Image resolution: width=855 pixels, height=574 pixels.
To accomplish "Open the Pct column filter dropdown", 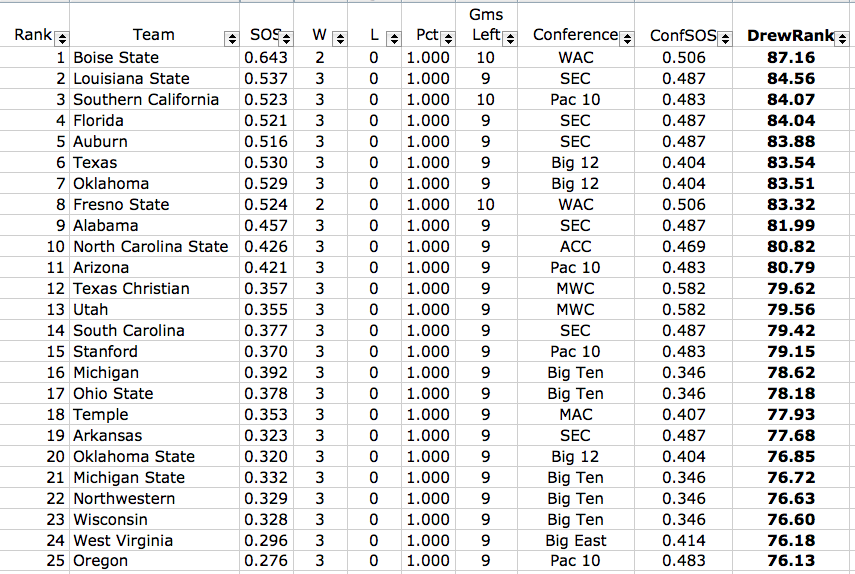I will [x=448, y=39].
